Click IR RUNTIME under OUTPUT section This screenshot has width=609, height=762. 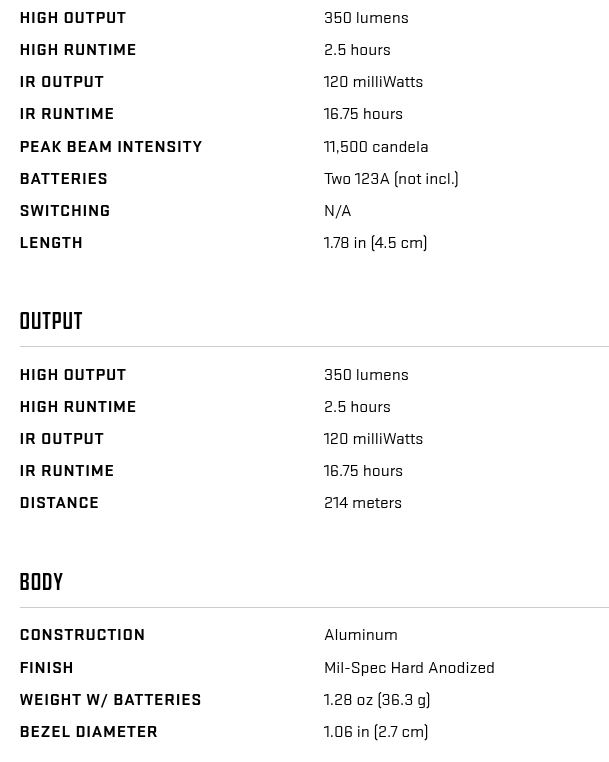[67, 471]
